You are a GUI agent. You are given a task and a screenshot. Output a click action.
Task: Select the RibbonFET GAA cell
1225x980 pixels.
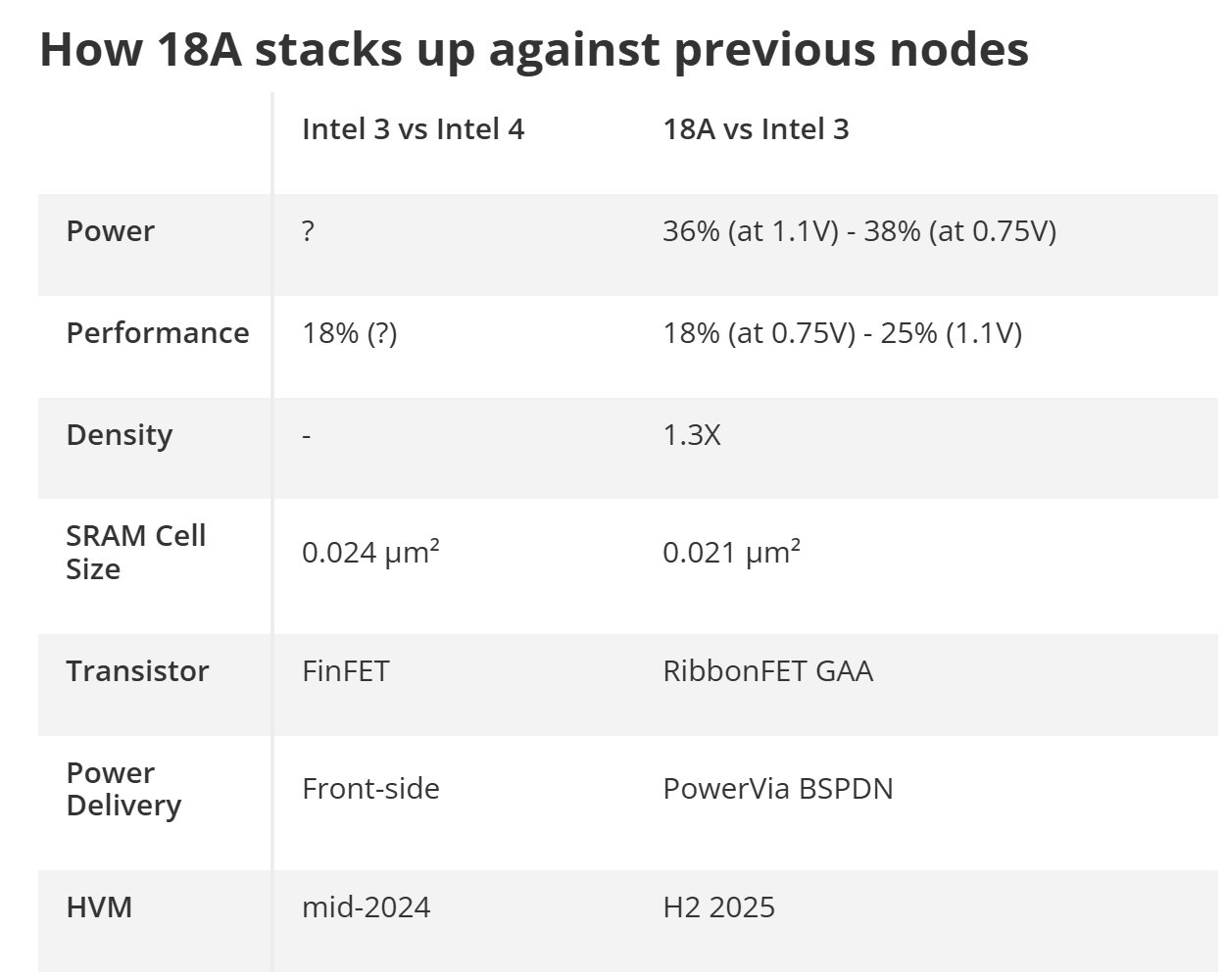point(768,671)
